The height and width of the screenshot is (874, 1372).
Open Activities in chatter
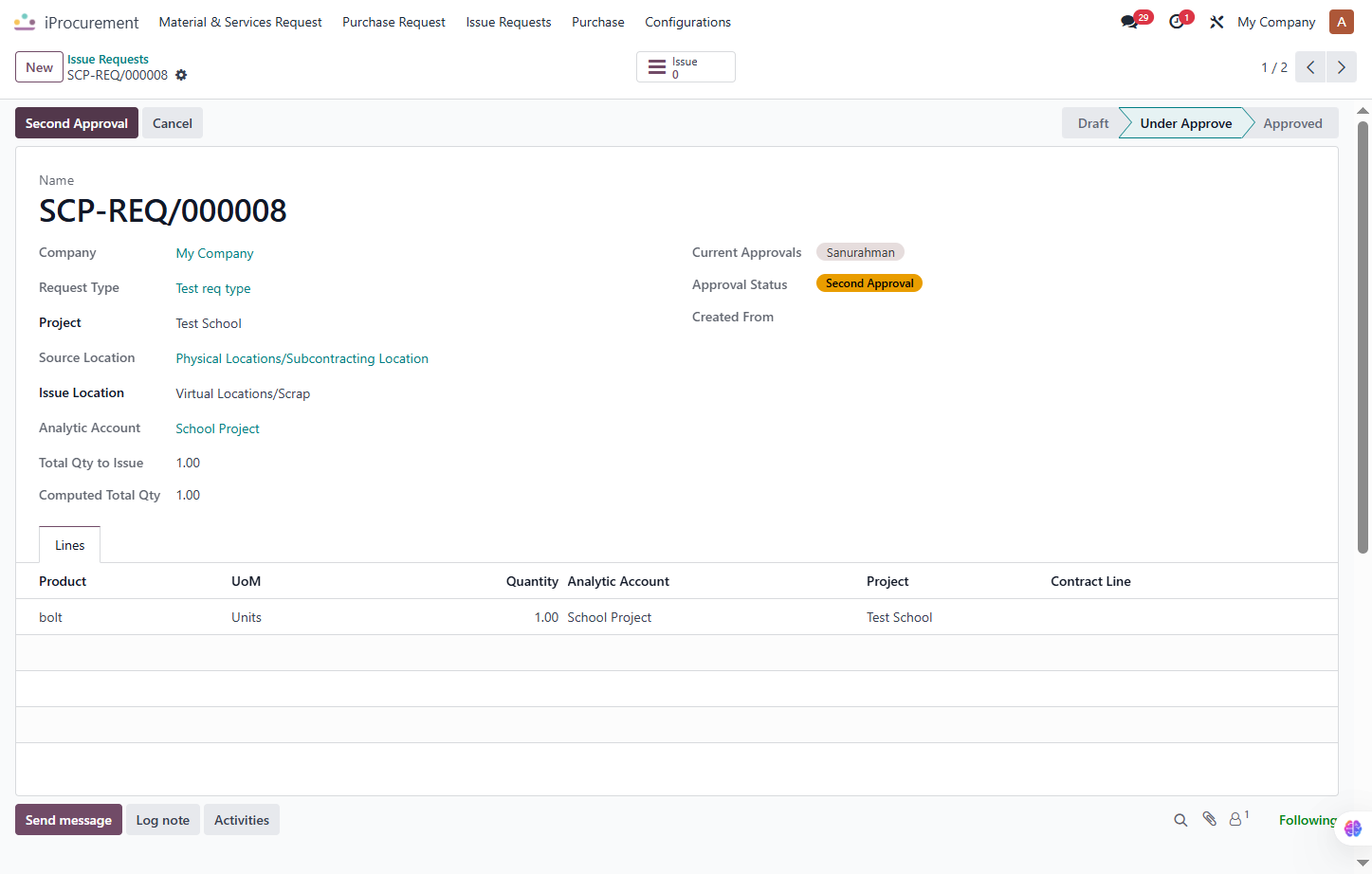(x=242, y=820)
